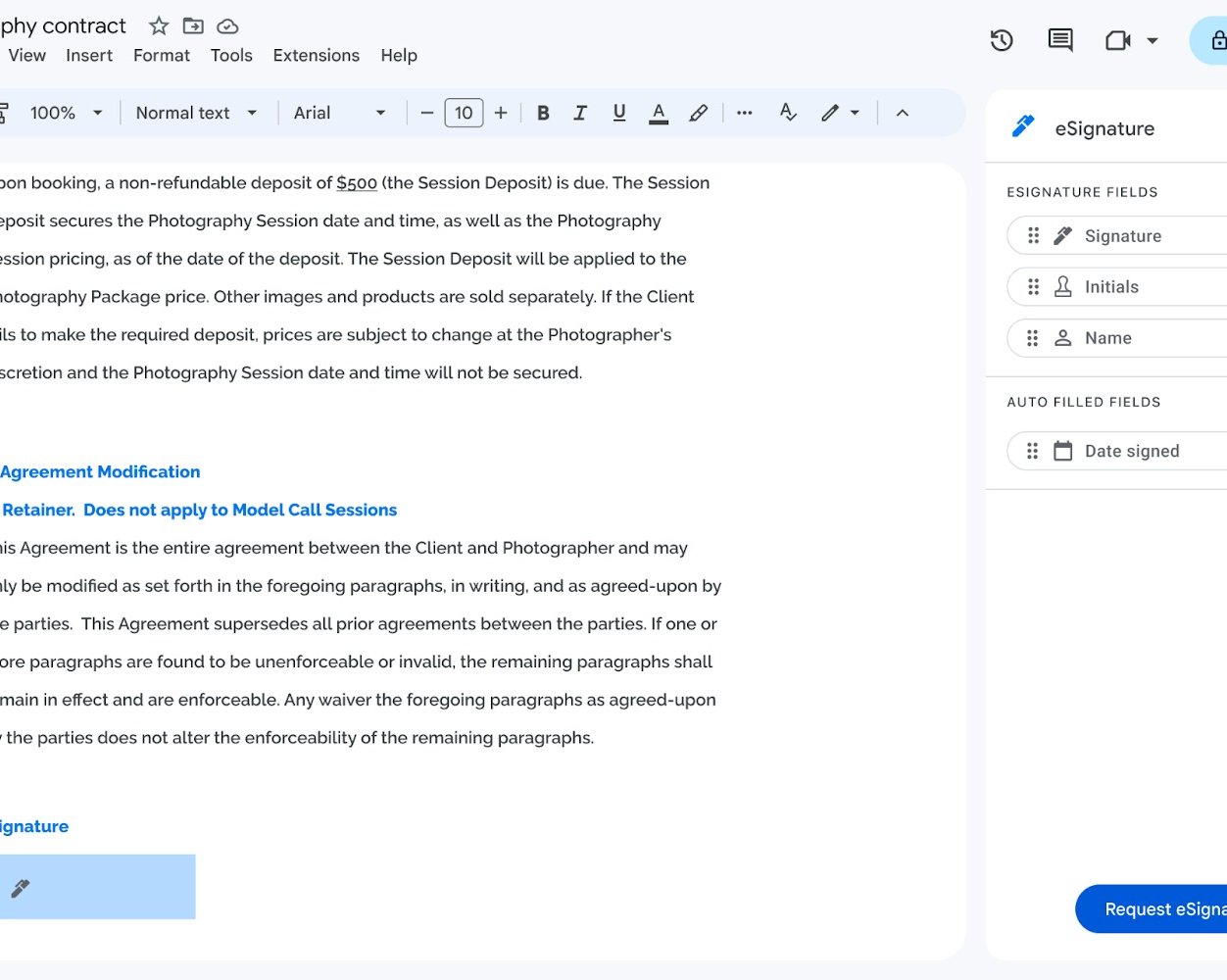The image size is (1227, 980).
Task: Increase font size with plus button
Action: click(x=501, y=113)
